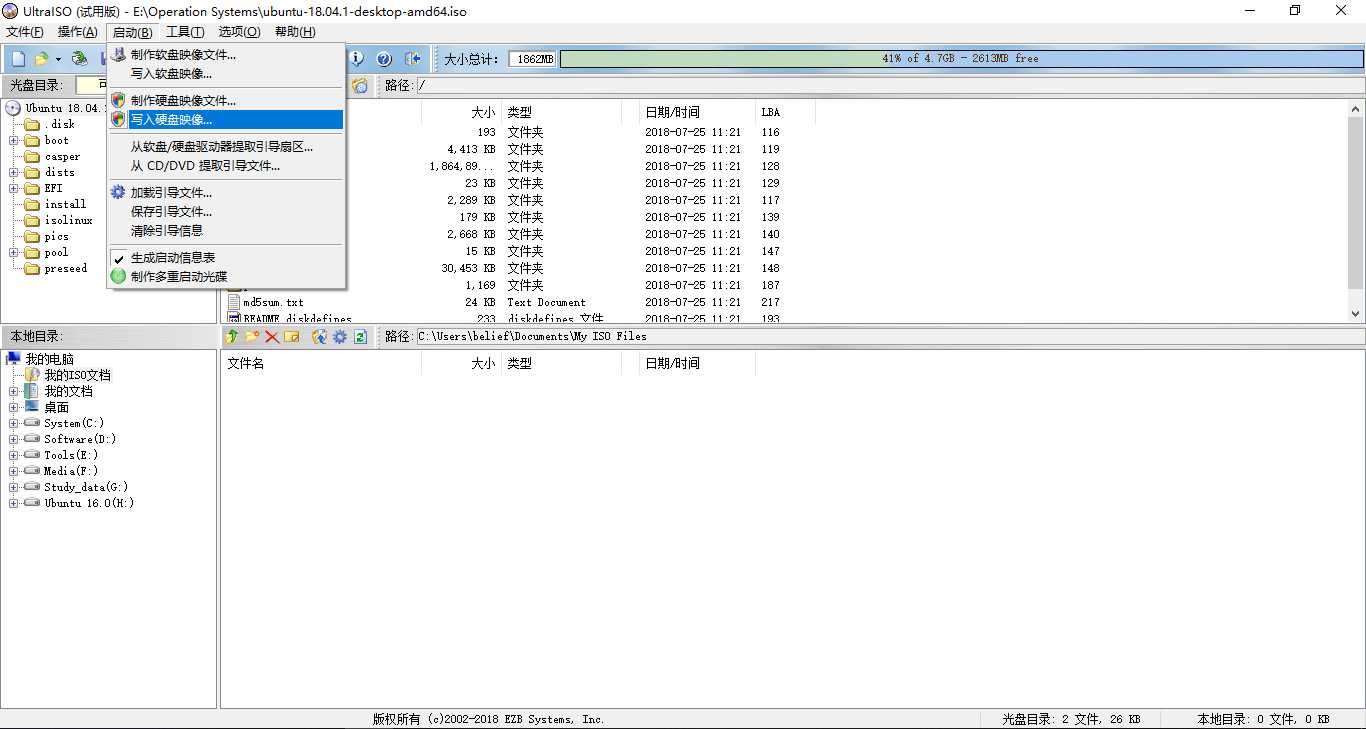Expand the System(C:) drive node
1366x729 pixels.
pos(15,423)
